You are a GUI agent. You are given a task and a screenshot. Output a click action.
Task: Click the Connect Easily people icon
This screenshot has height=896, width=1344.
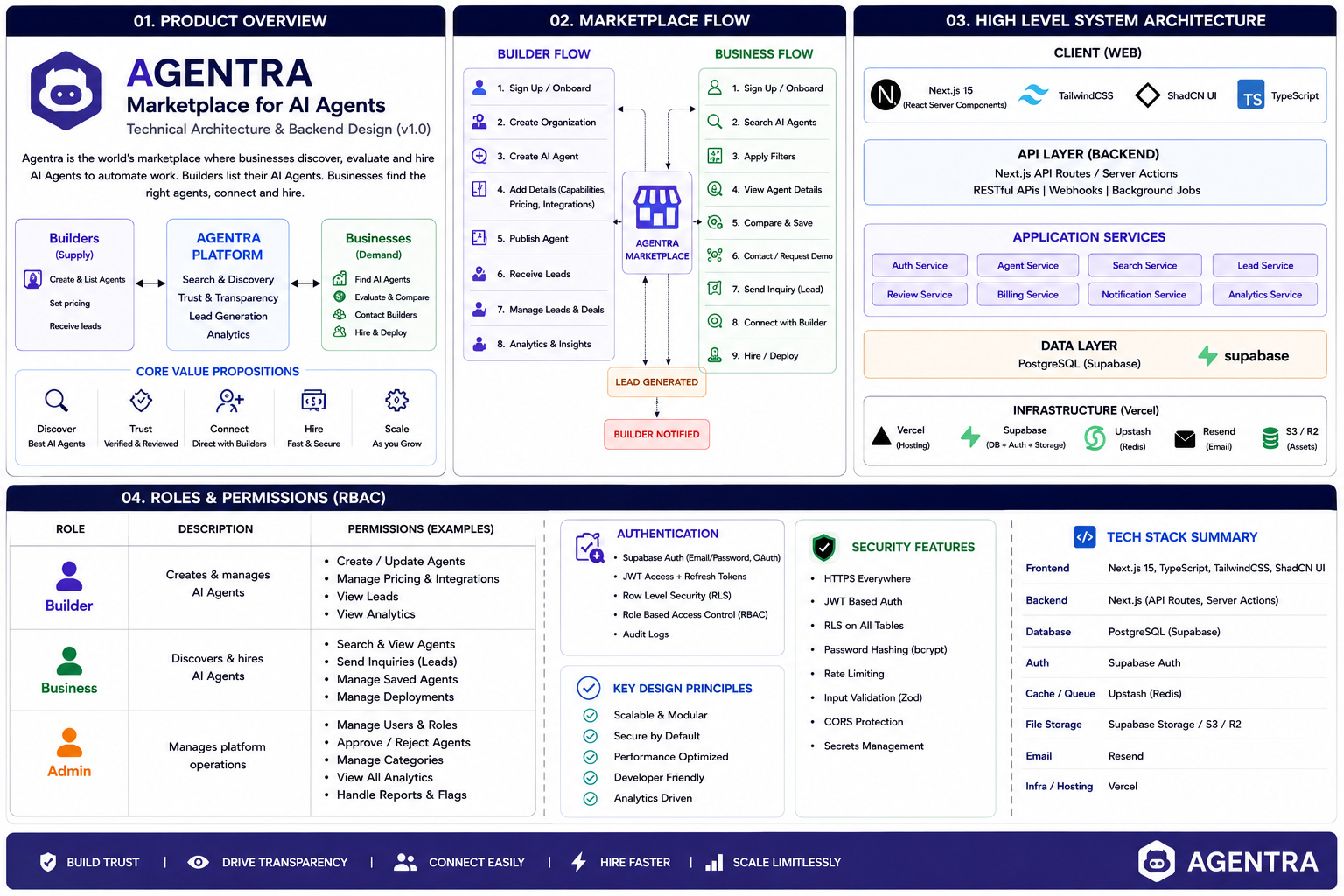405,862
